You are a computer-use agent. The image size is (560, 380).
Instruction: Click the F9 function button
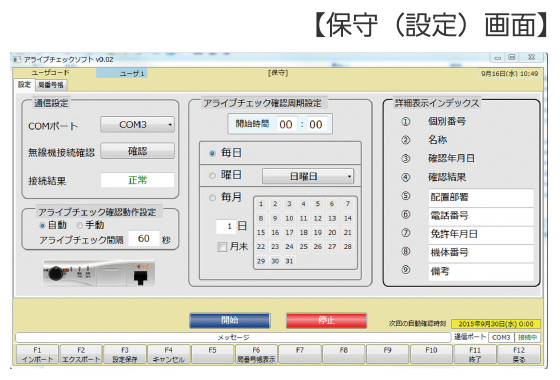point(388,354)
